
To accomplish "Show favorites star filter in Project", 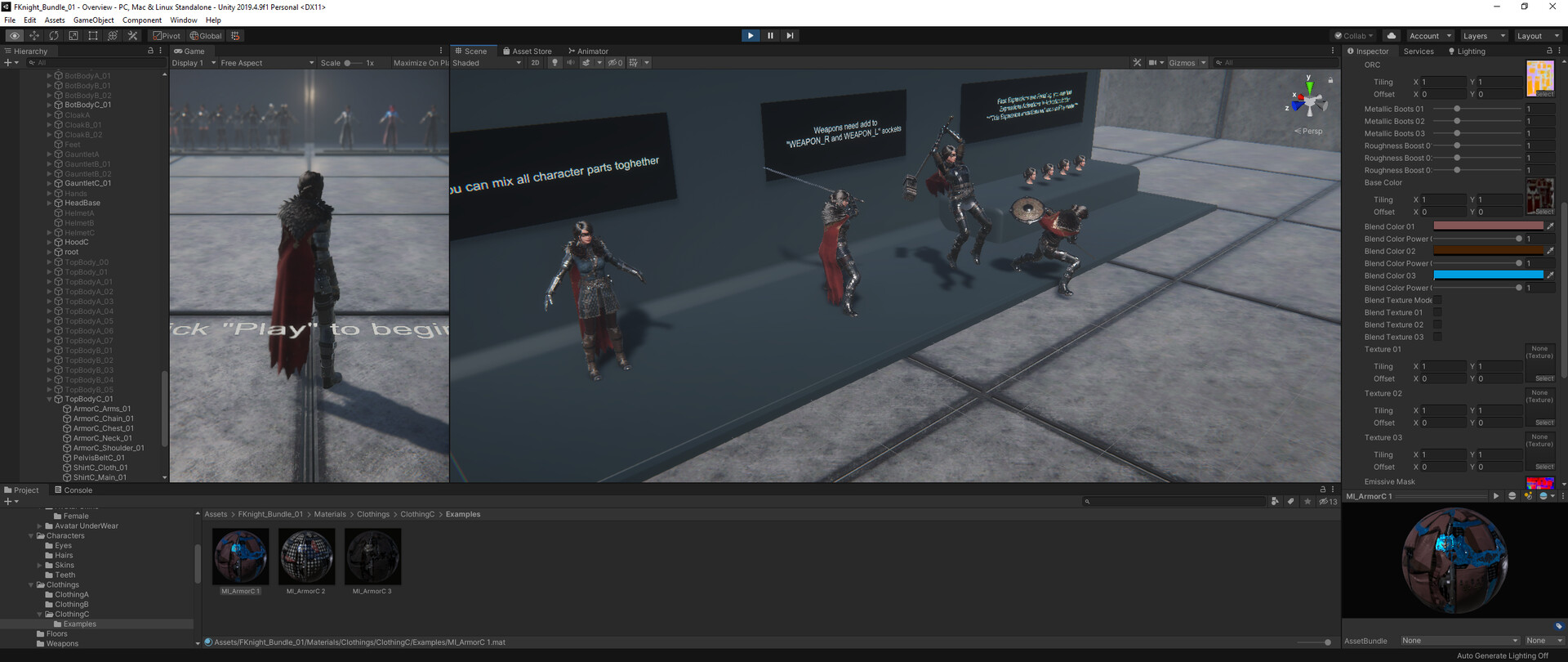I will click(1307, 502).
